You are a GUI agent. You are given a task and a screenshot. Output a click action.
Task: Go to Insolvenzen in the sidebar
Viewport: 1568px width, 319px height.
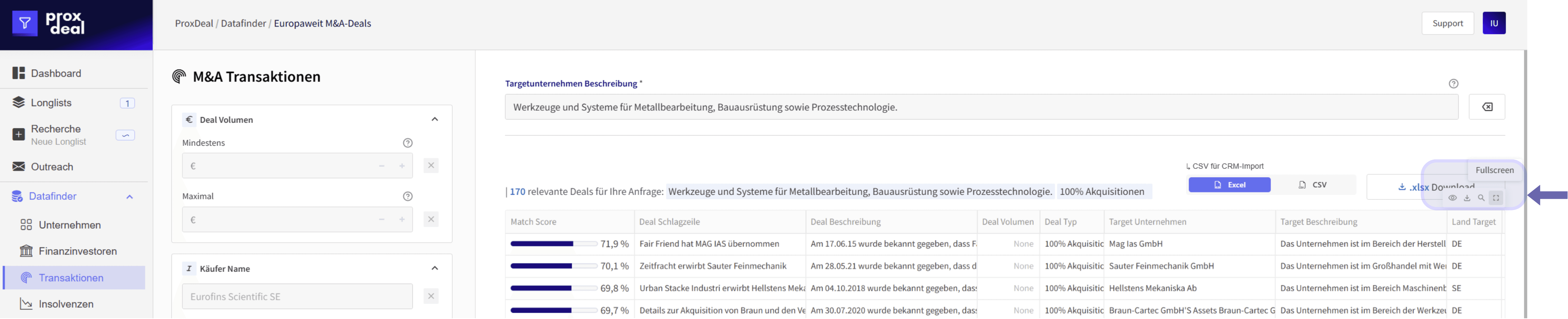pos(66,304)
